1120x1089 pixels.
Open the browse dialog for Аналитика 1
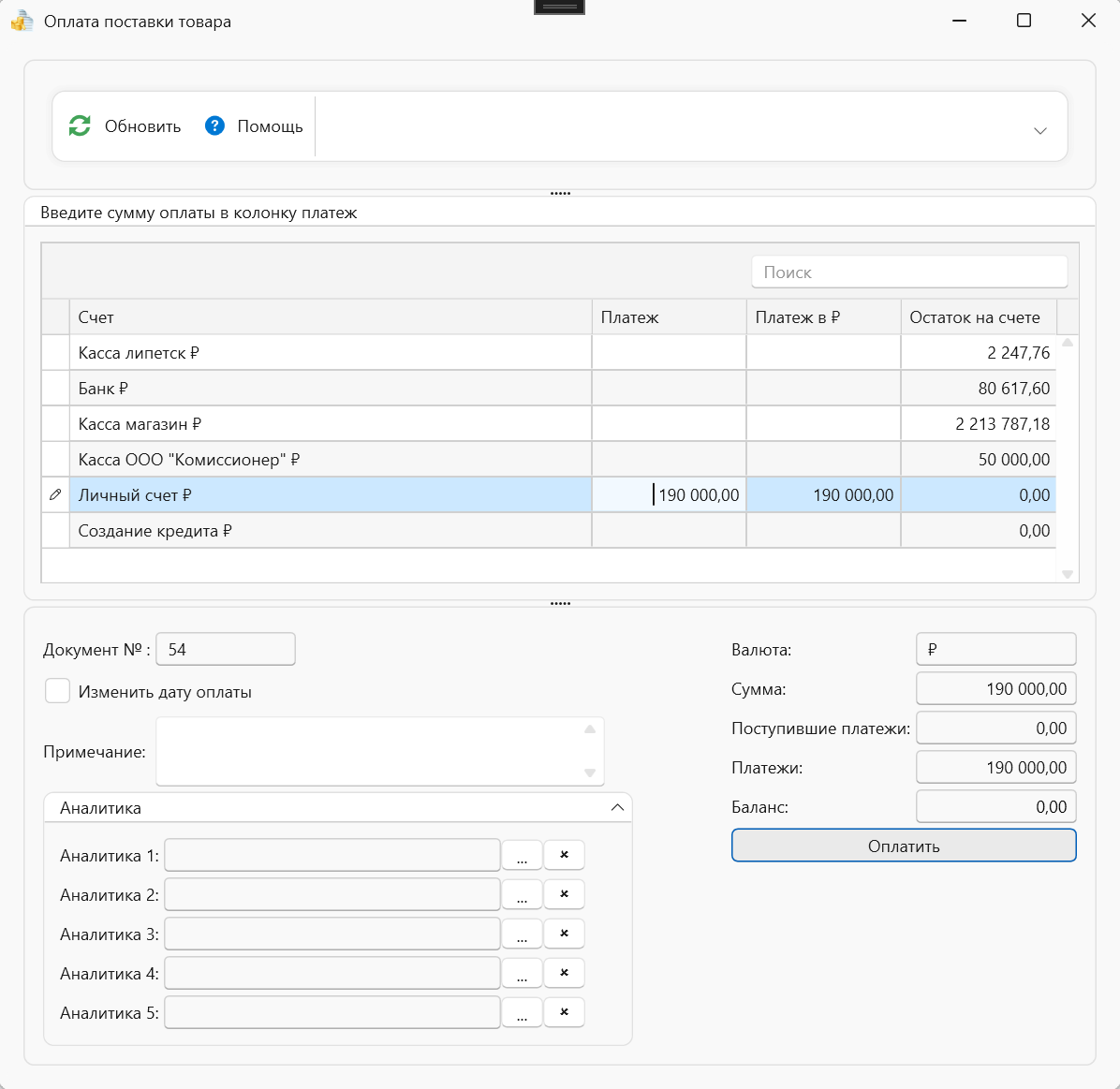pos(522,855)
